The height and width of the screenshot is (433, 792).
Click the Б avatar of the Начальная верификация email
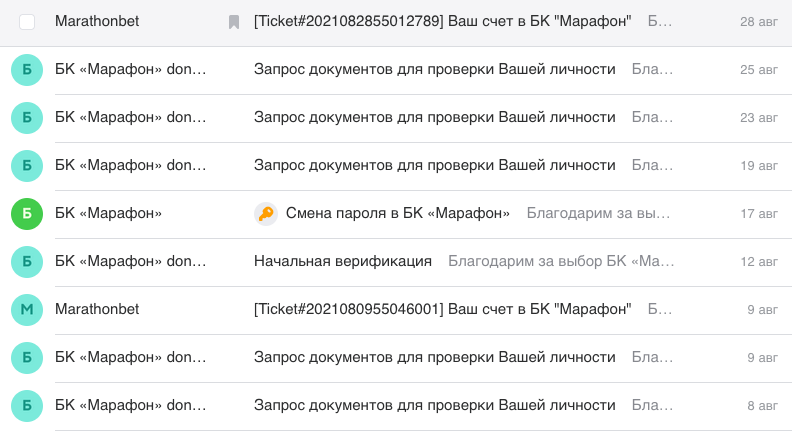click(x=27, y=261)
